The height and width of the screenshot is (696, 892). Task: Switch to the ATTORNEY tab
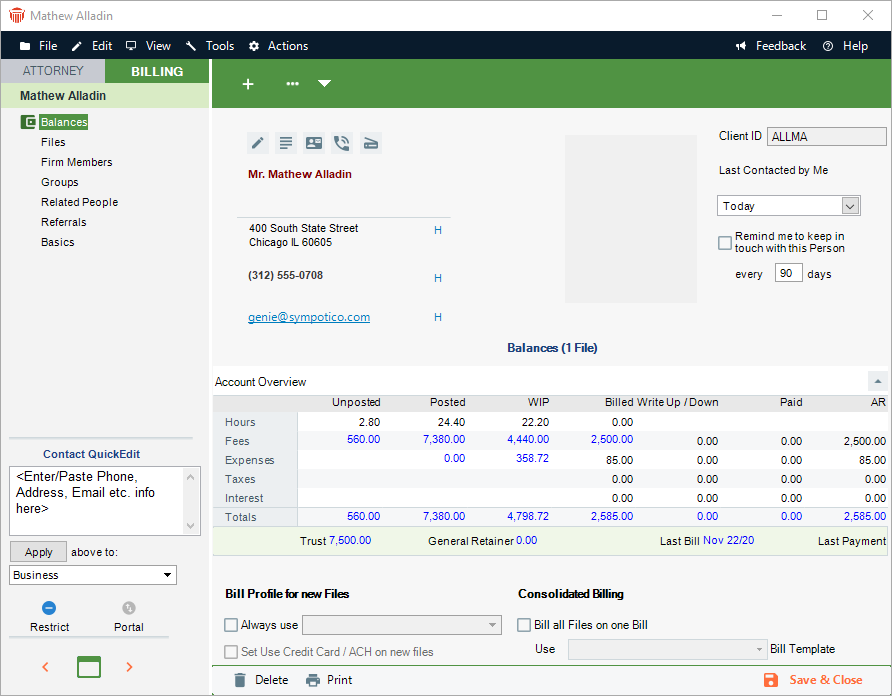click(x=52, y=71)
